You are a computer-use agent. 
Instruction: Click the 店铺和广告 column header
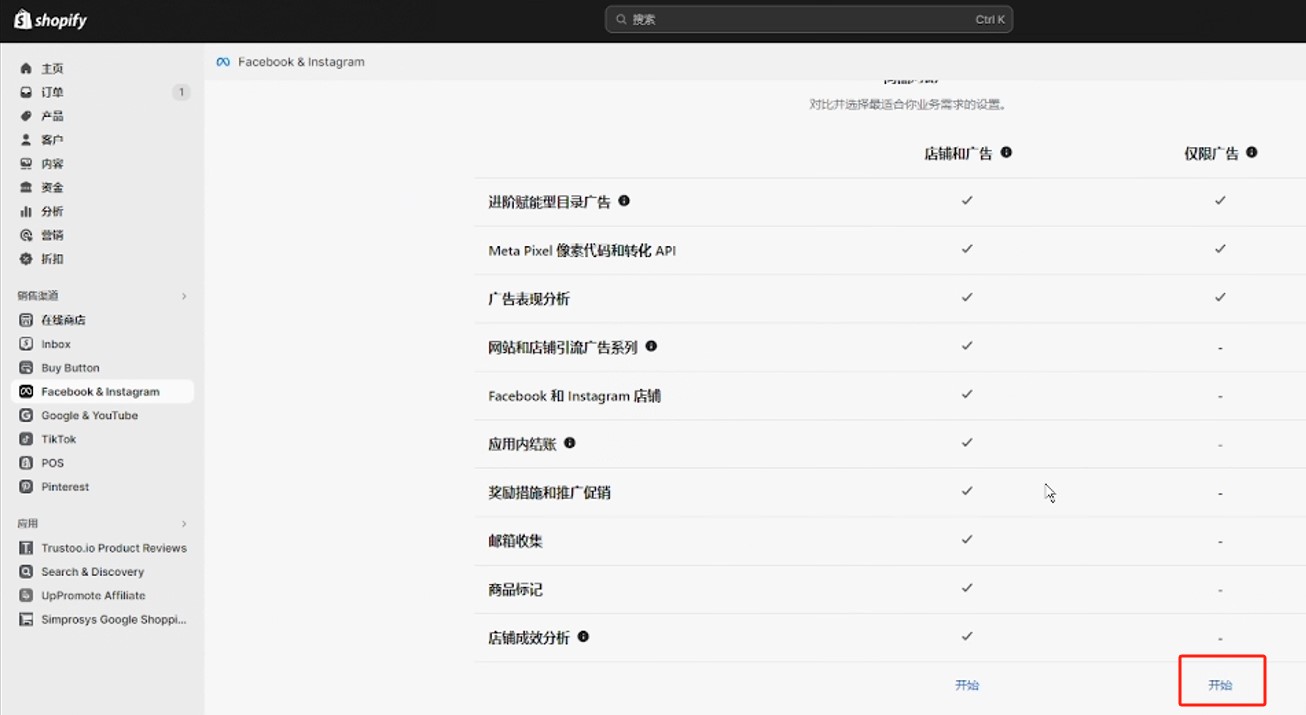pos(959,154)
